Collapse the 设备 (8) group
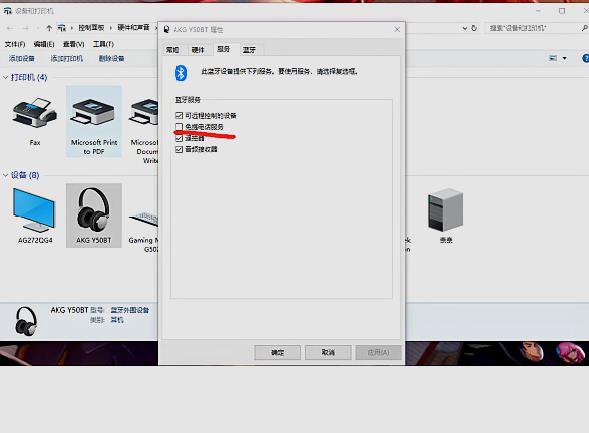 coord(6,175)
